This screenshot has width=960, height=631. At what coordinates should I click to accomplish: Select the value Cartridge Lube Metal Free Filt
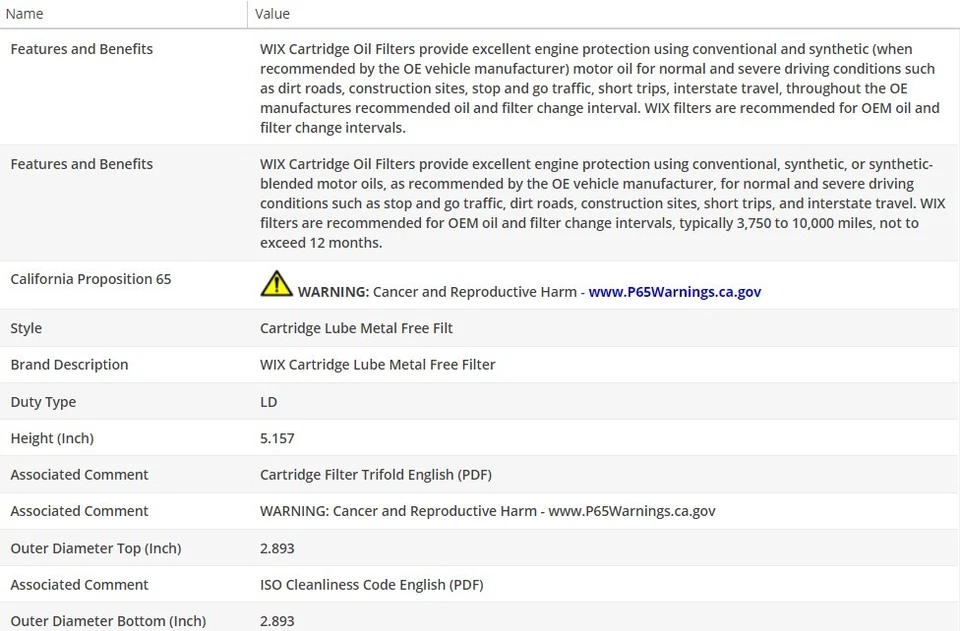[356, 328]
